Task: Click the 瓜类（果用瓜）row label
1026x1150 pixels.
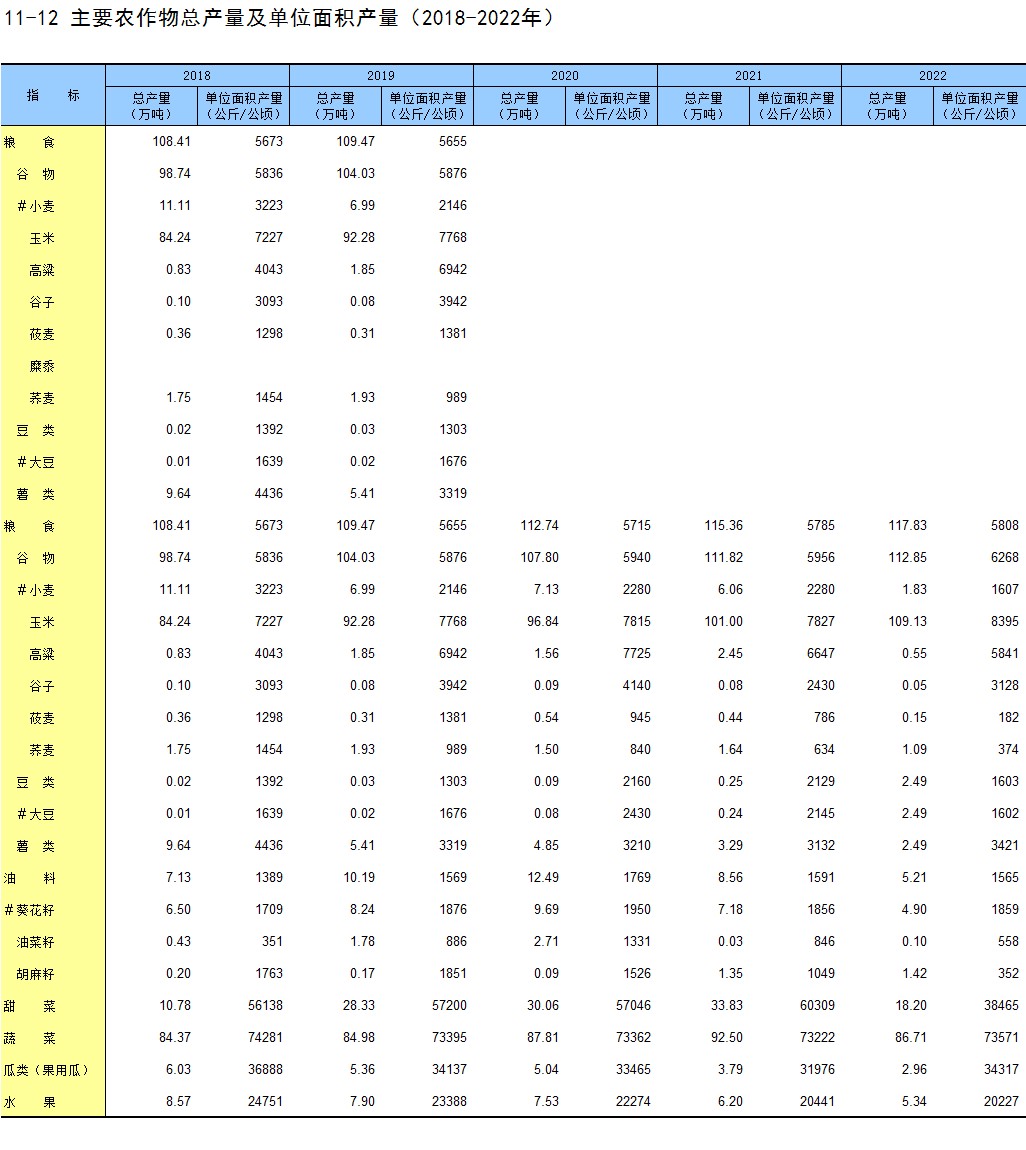Action: click(46, 1070)
